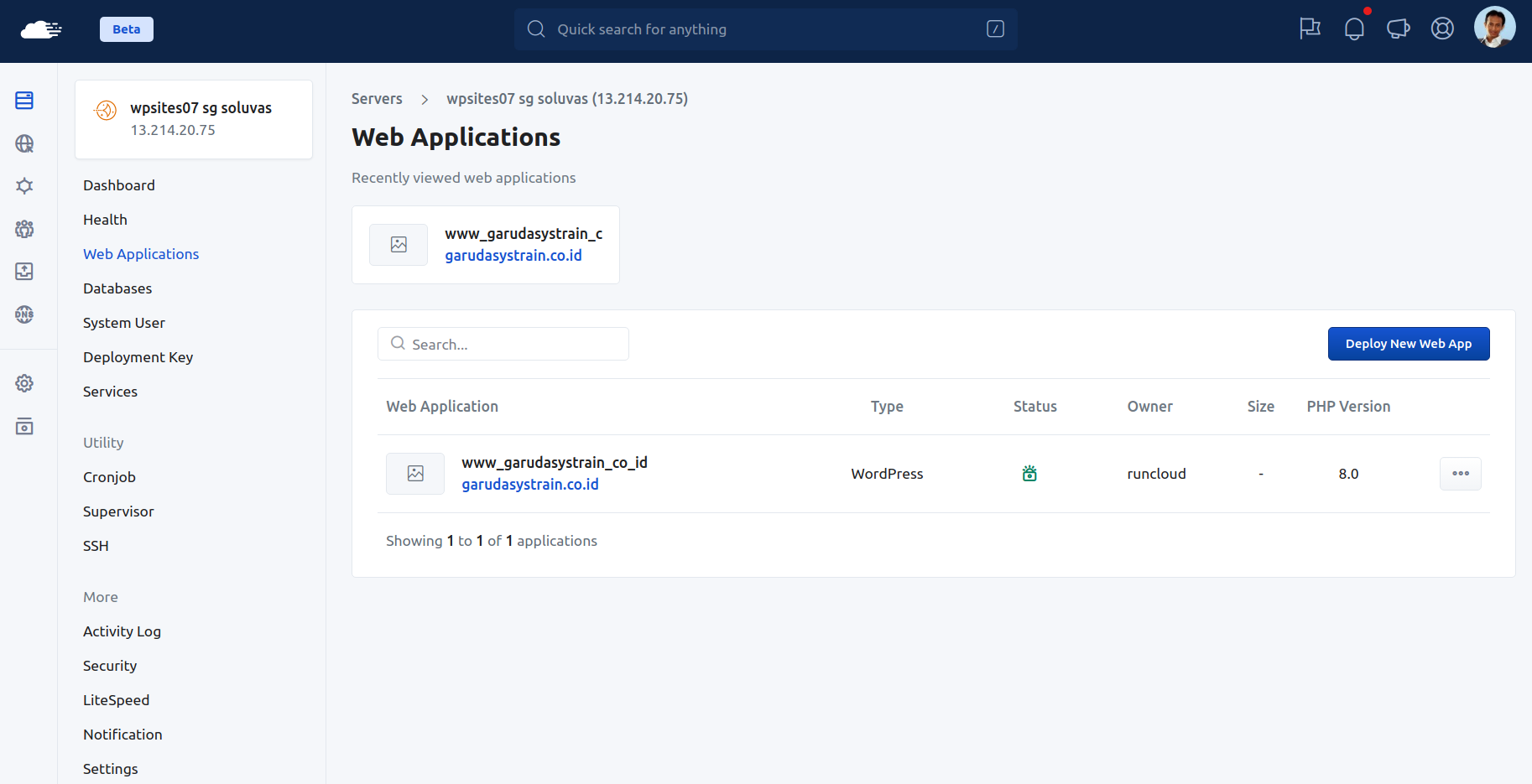Open the DNS icon in left rail
Viewport: 1532px width, 784px height.
(24, 314)
